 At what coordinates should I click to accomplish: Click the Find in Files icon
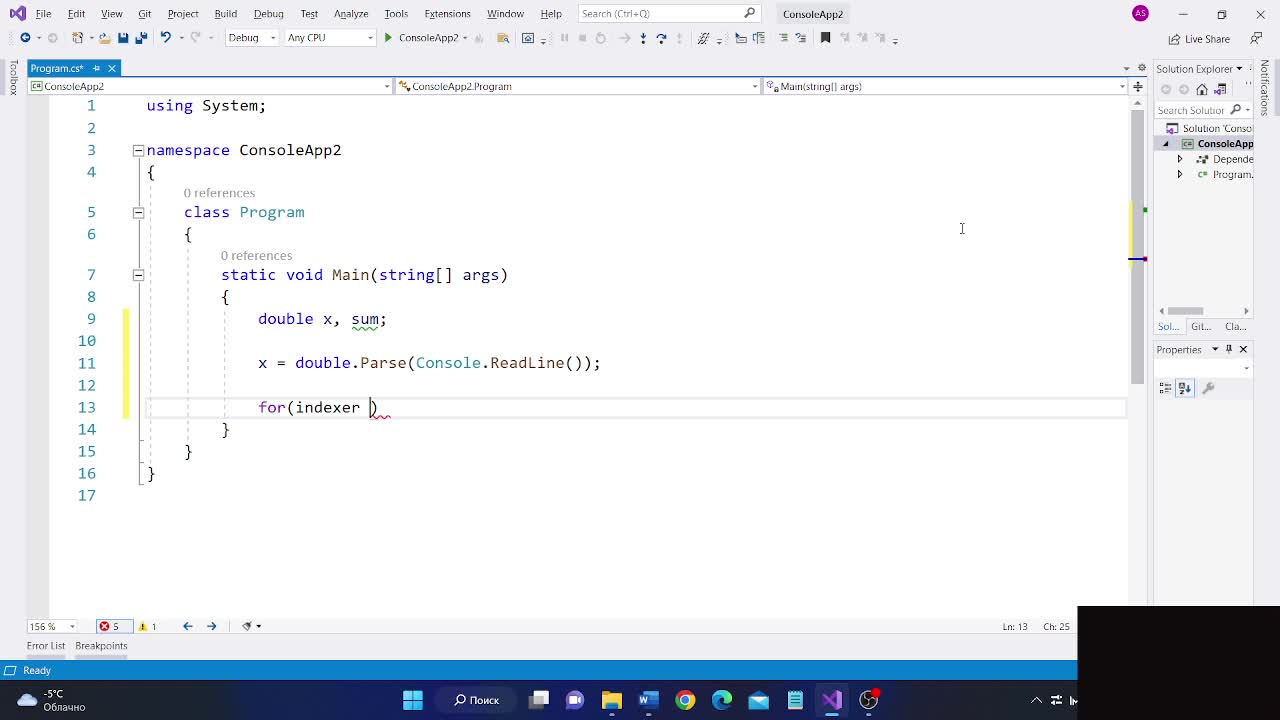pyautogui.click(x=502, y=38)
